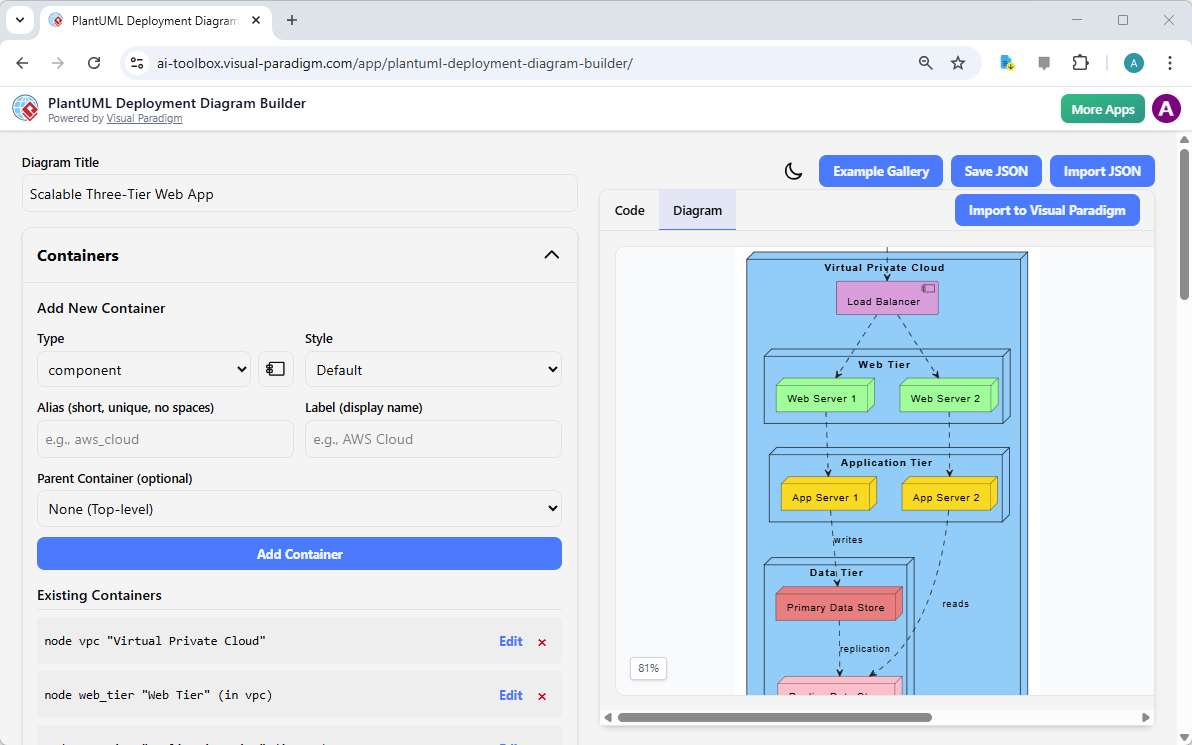The height and width of the screenshot is (745, 1192).
Task: Switch to the Code tab
Action: point(629,210)
